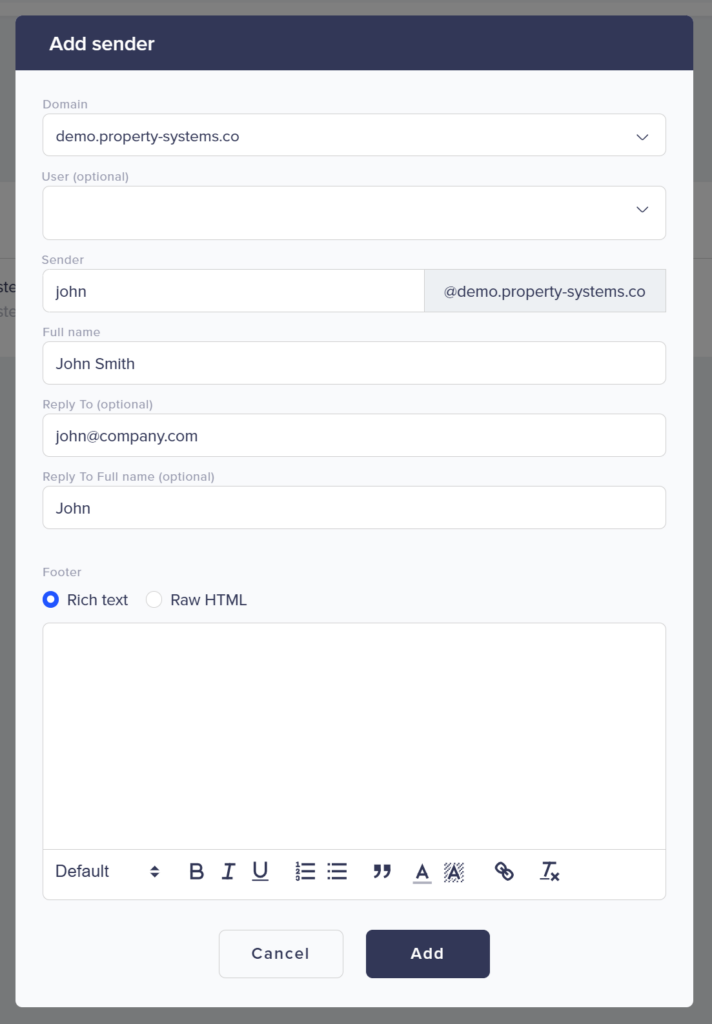Switch footer mode to Raw HTML
This screenshot has height=1024, width=712.
pos(154,600)
